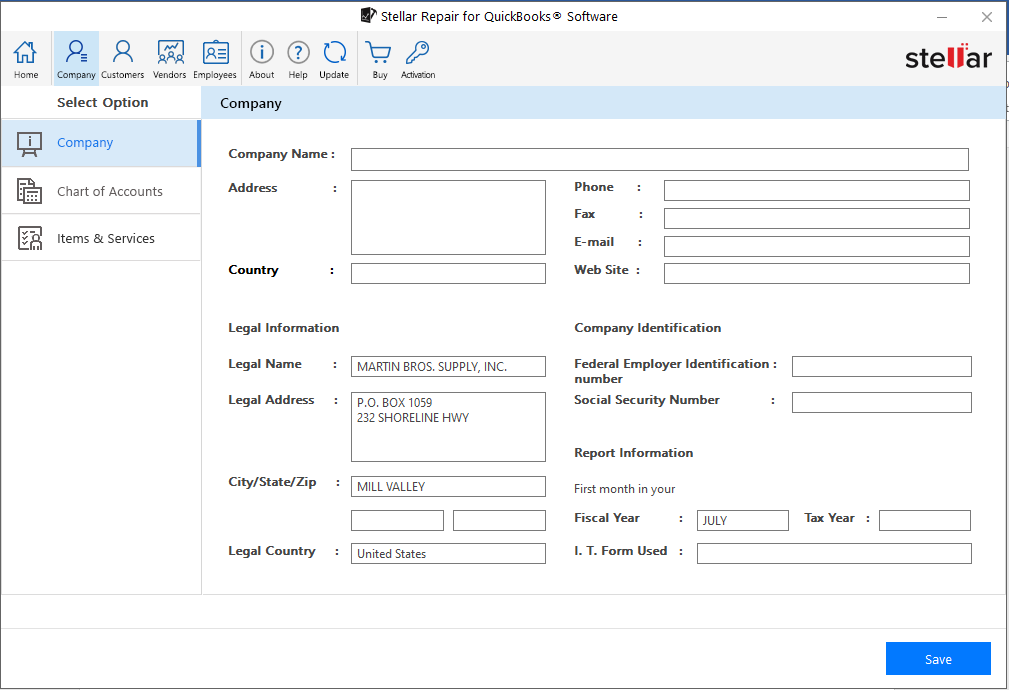1009x690 pixels.
Task: Click the Legal Address text area
Action: tap(449, 427)
